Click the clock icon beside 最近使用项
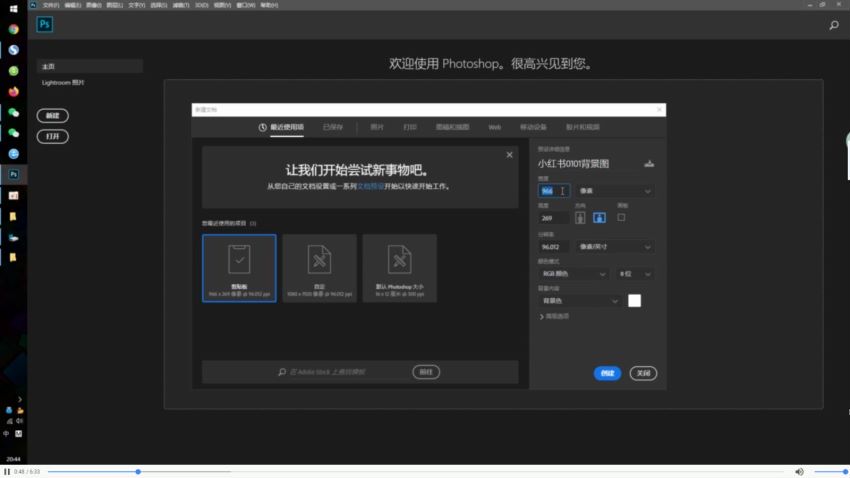The height and width of the screenshot is (478, 850). (262, 127)
